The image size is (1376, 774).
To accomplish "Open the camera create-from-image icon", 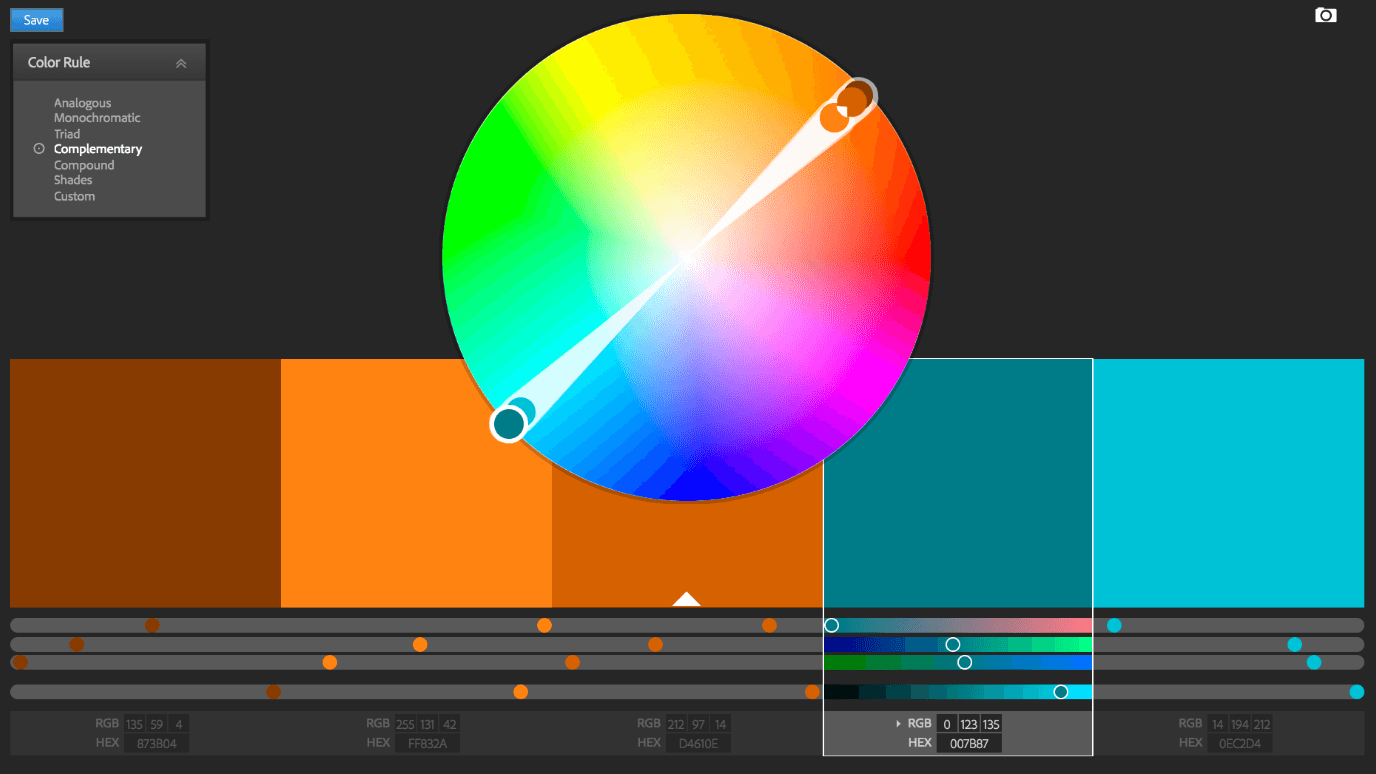I will [x=1325, y=15].
